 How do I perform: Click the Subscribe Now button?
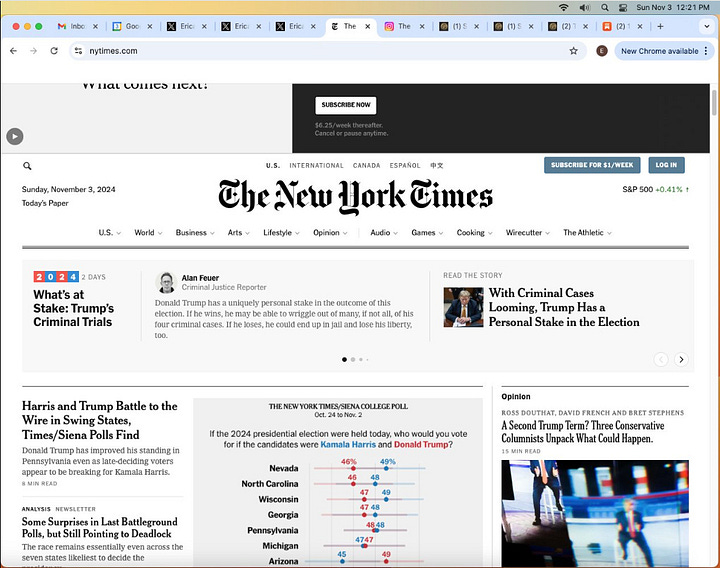click(346, 105)
